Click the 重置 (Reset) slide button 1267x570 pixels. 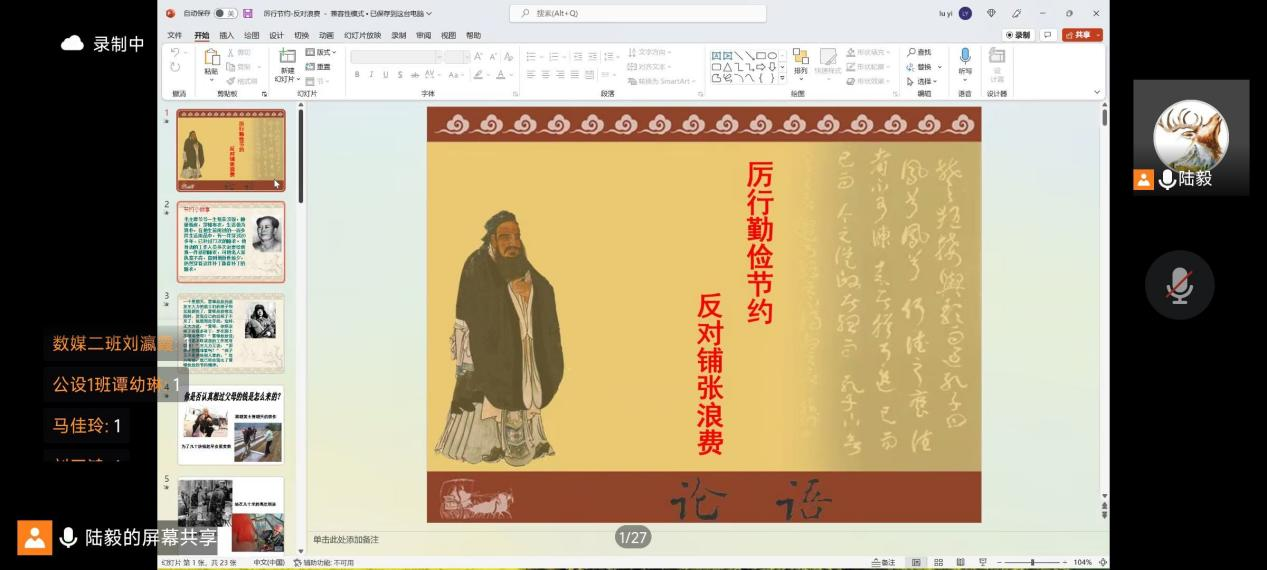point(318,67)
